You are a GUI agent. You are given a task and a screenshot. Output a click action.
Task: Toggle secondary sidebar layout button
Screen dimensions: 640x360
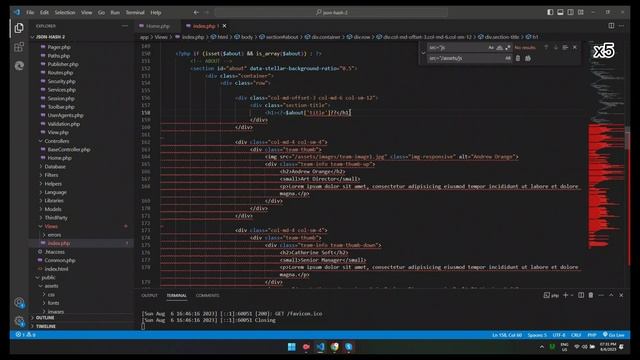click(x=571, y=12)
